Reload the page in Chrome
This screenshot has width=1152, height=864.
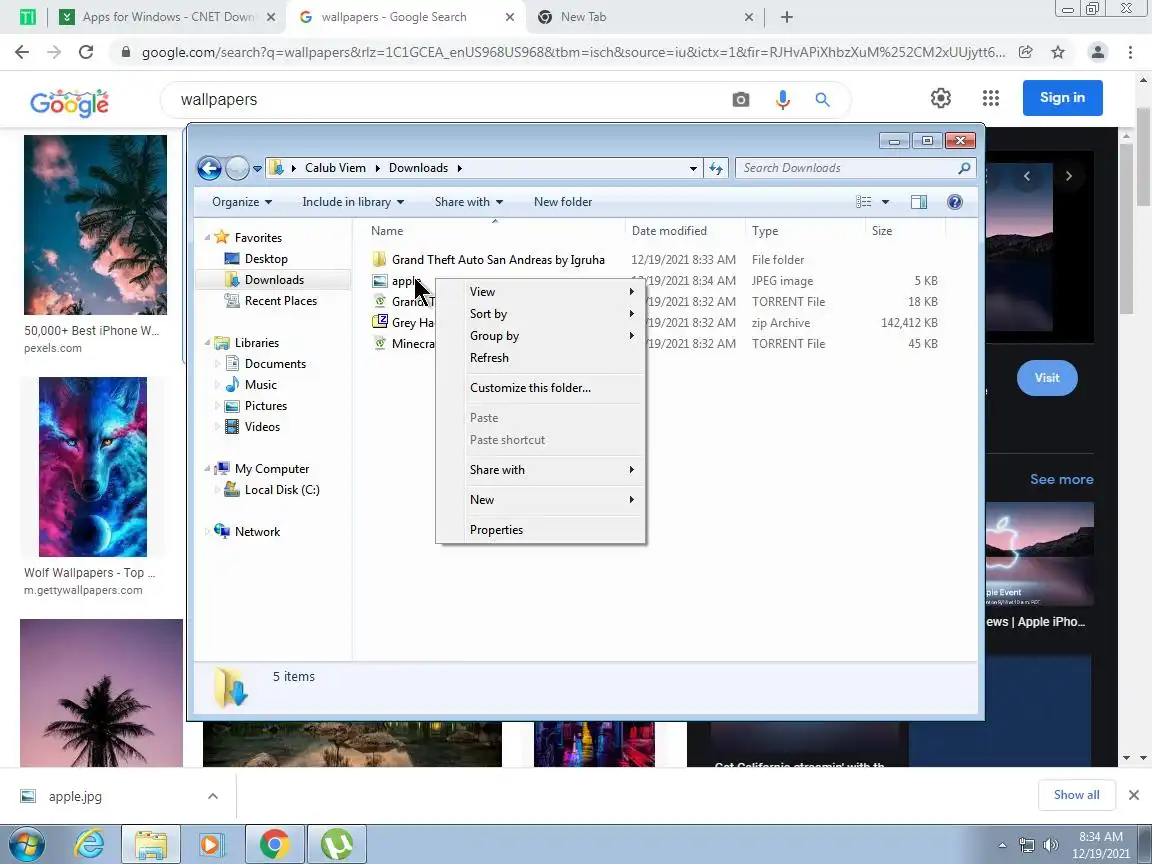point(86,52)
